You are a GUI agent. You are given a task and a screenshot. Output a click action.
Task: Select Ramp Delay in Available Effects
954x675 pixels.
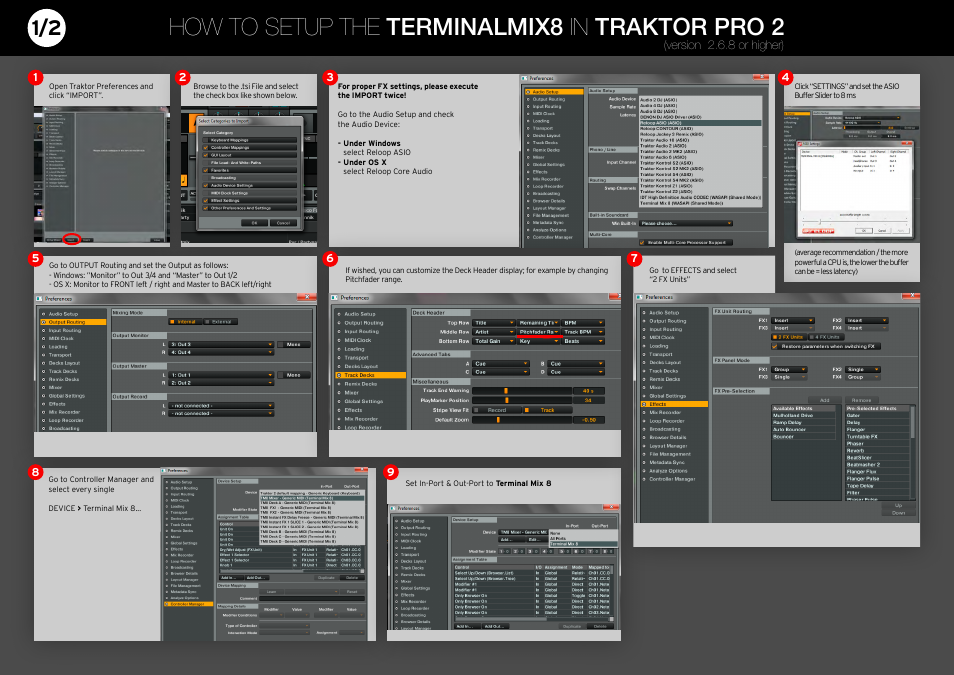tap(804, 422)
